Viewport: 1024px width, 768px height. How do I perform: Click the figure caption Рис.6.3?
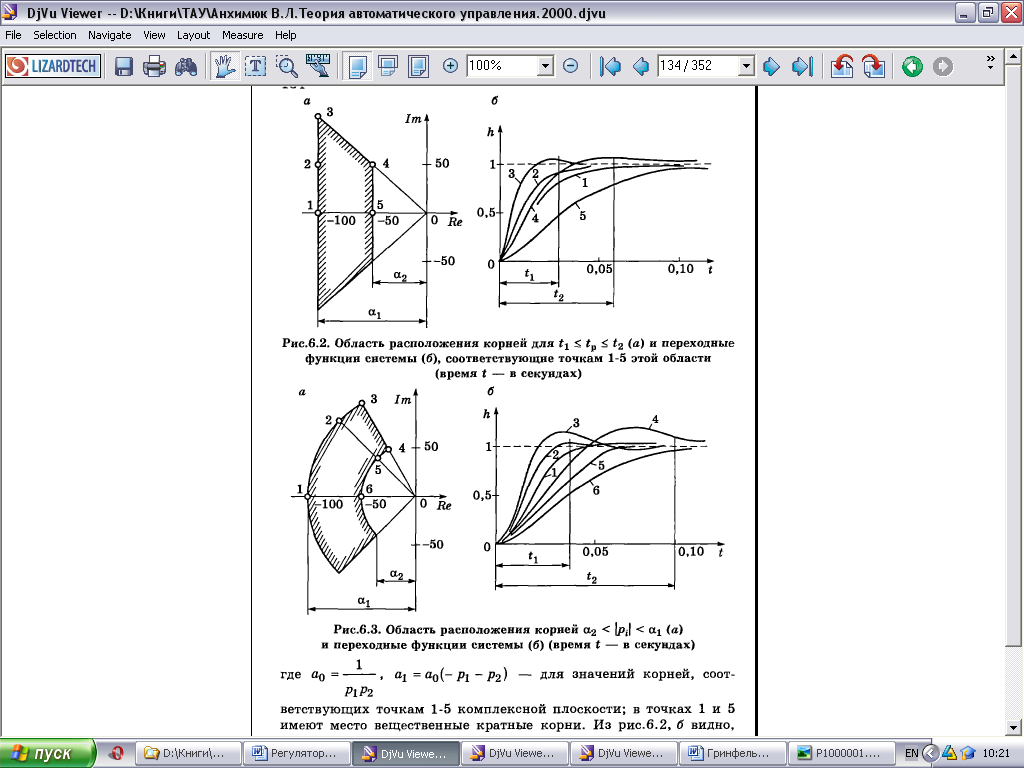click(508, 637)
